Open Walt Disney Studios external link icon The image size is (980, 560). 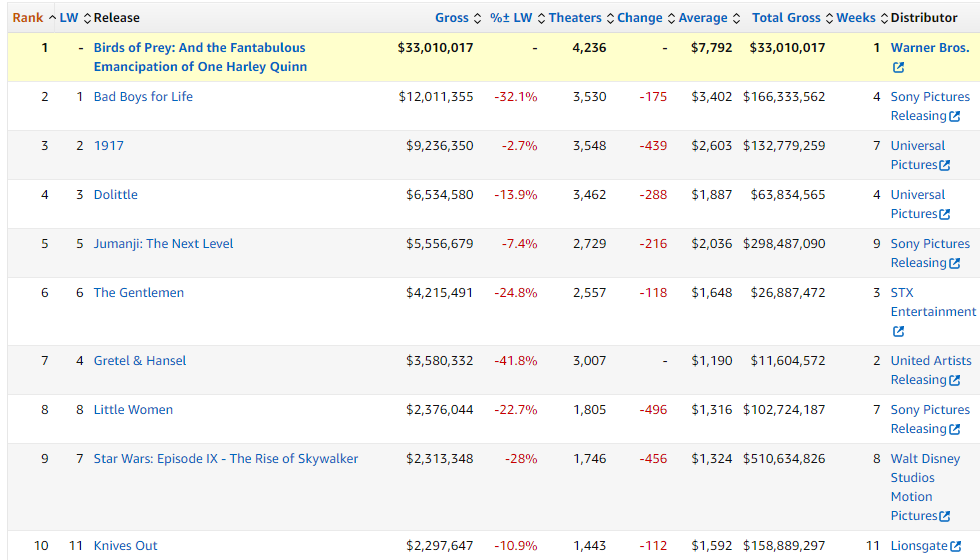coord(944,516)
